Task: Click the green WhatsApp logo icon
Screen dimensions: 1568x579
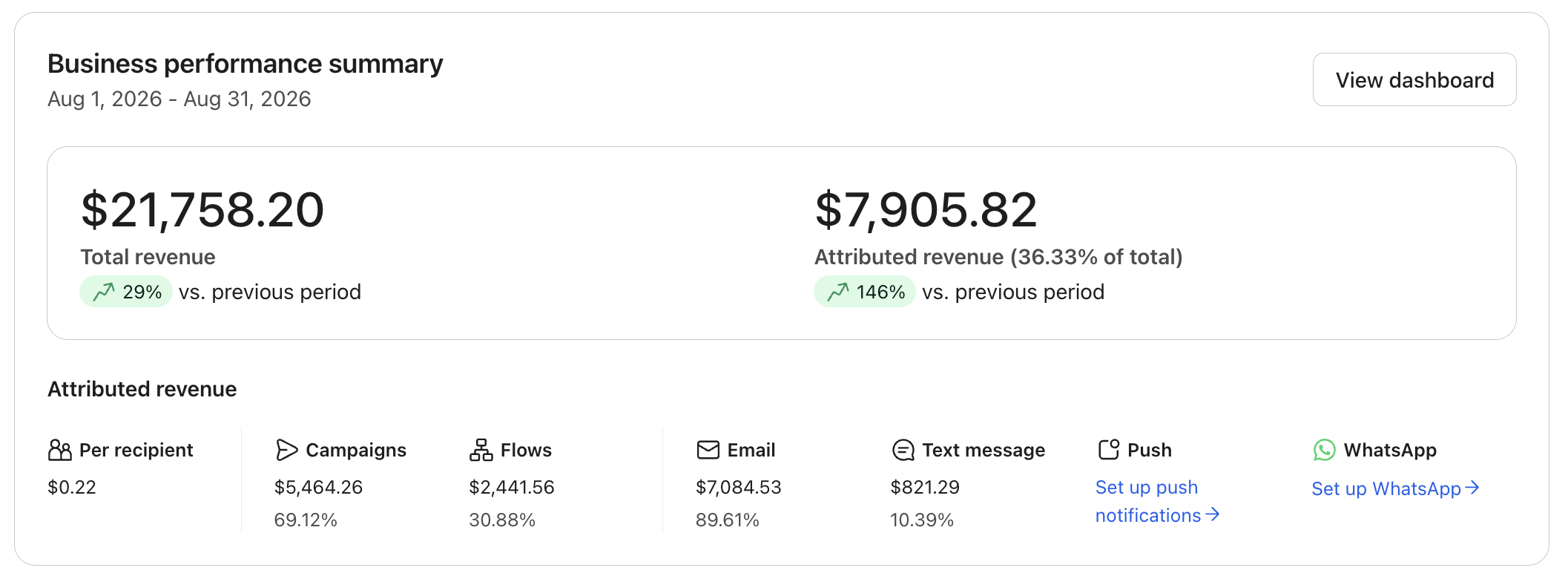Action: coord(1324,450)
